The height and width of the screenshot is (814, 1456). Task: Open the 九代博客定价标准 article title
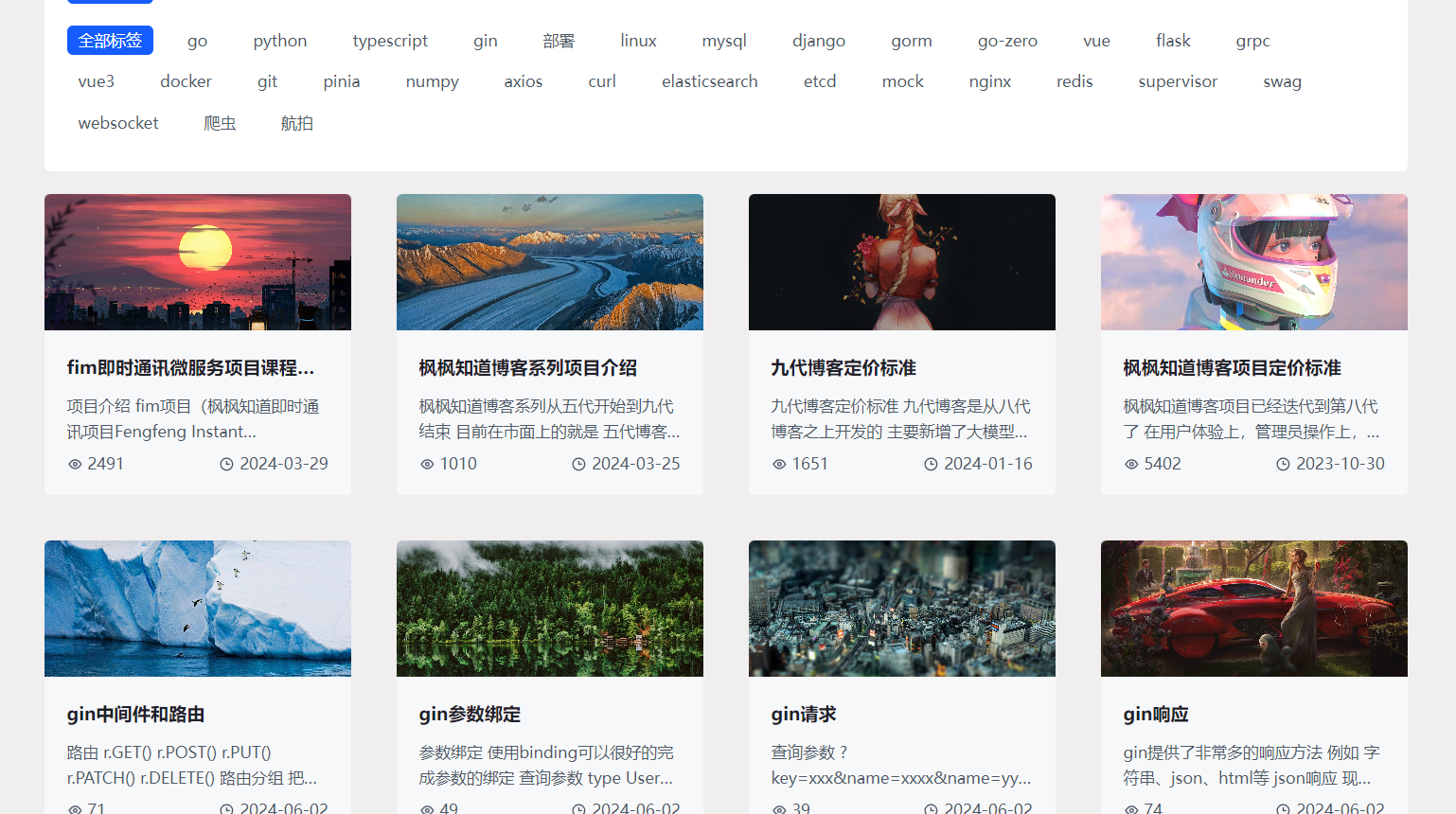(x=843, y=368)
